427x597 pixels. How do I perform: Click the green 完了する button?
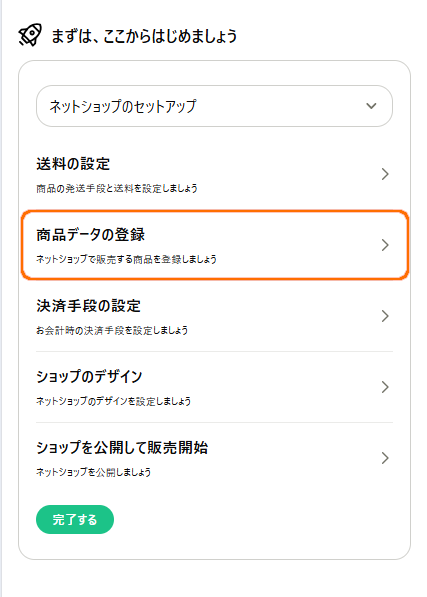click(75, 519)
